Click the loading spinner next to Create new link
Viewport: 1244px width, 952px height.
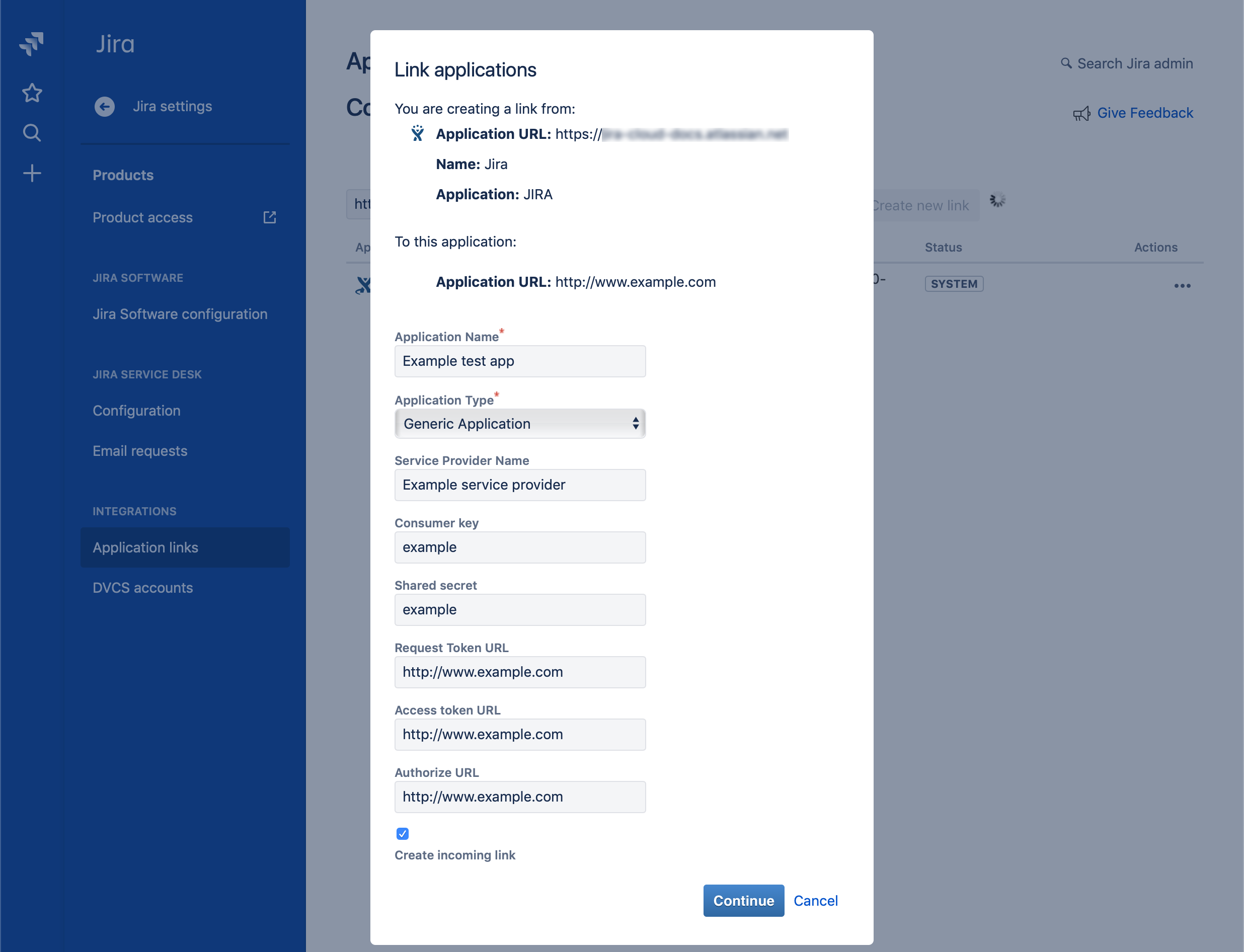coord(996,199)
